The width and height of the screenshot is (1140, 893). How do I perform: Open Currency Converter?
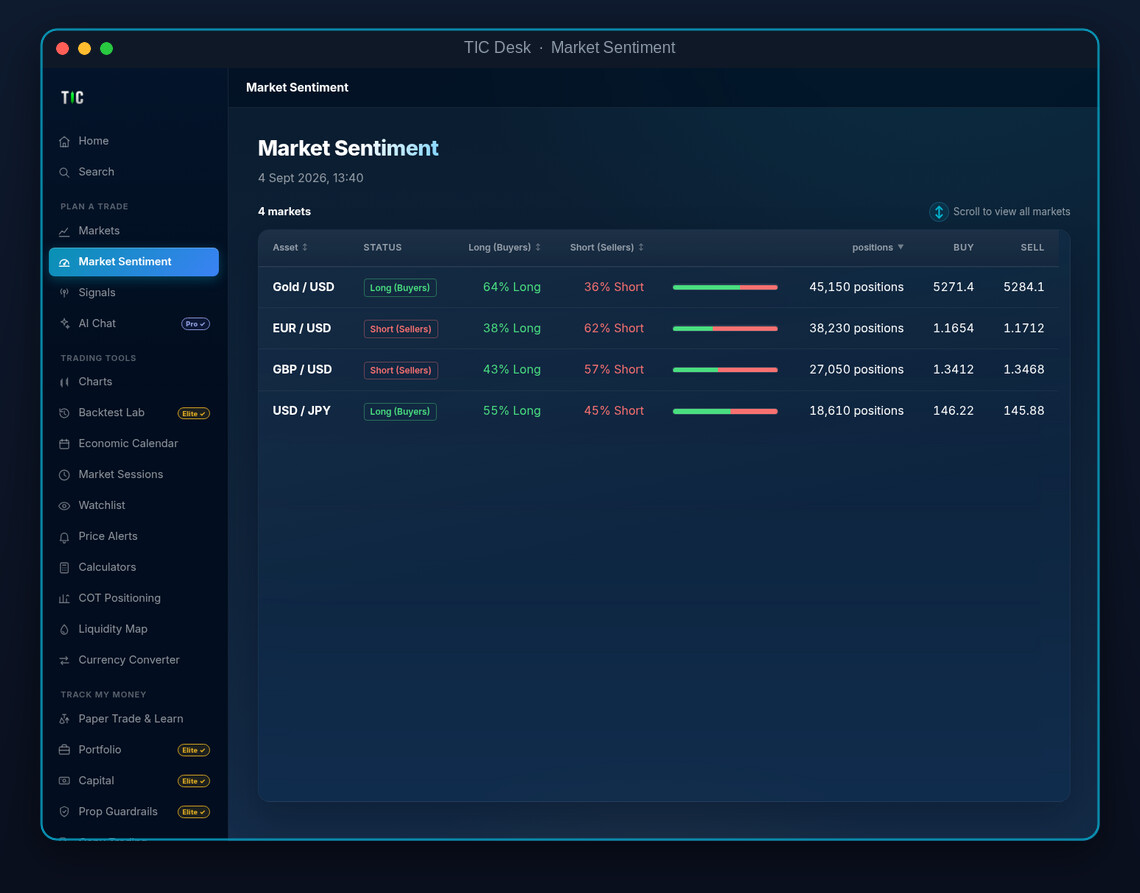click(x=134, y=660)
